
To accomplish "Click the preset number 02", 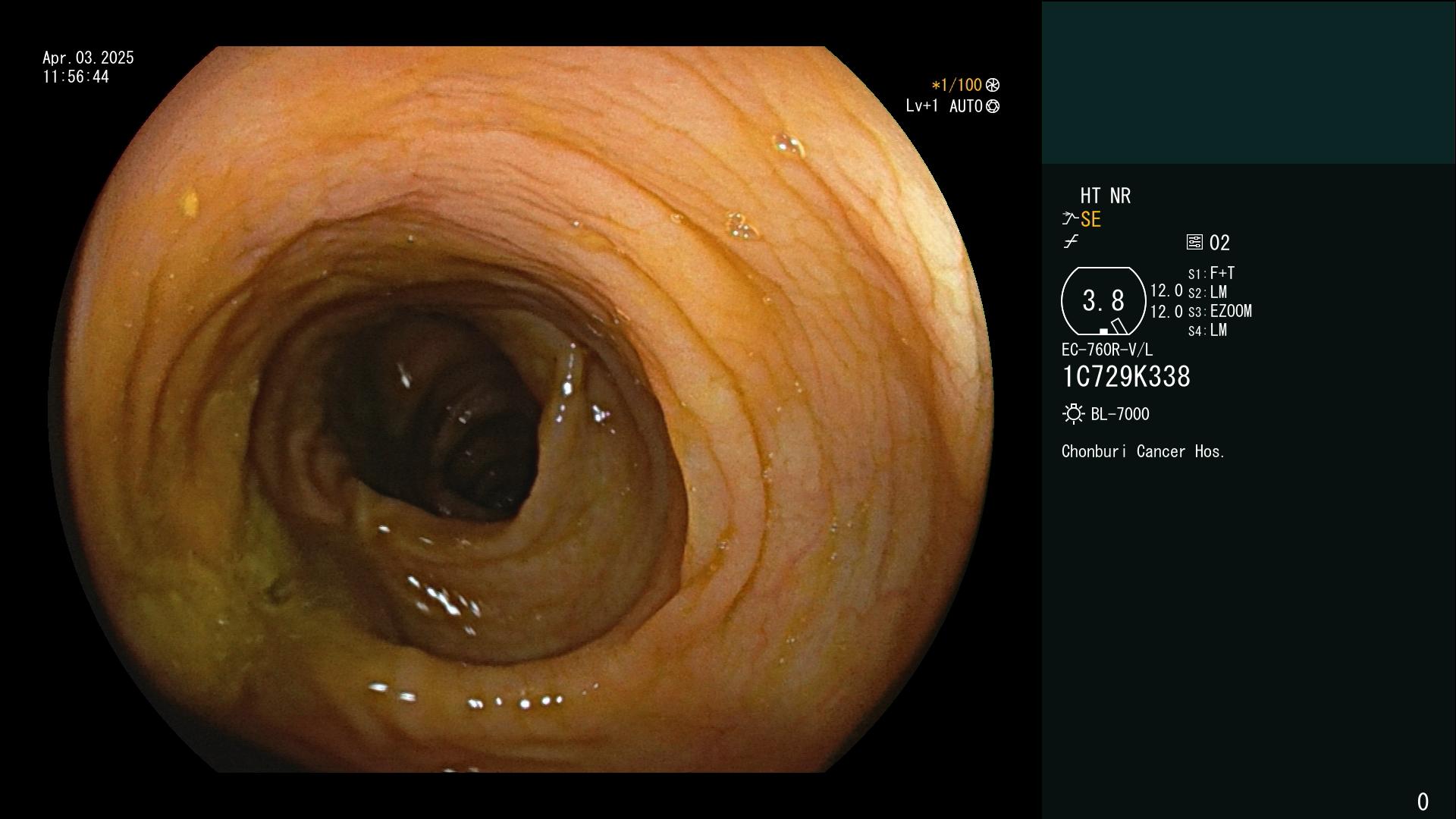I will coord(1219,243).
